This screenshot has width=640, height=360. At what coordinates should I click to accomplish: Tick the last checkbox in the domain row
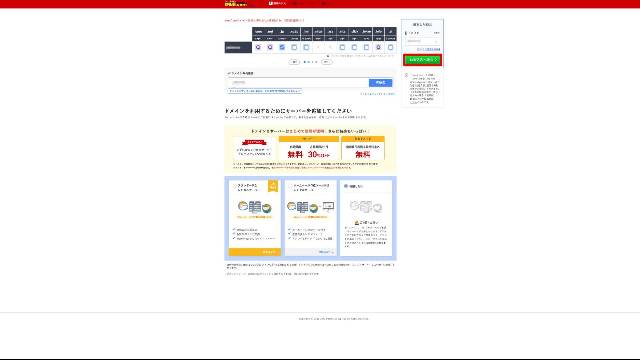coord(391,47)
